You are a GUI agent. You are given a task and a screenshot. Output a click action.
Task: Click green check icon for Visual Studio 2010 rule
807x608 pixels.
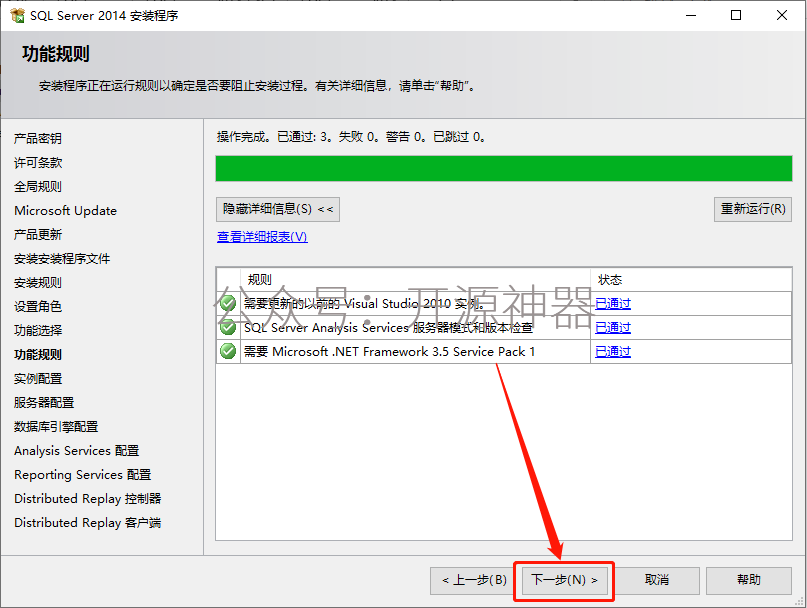pos(228,303)
